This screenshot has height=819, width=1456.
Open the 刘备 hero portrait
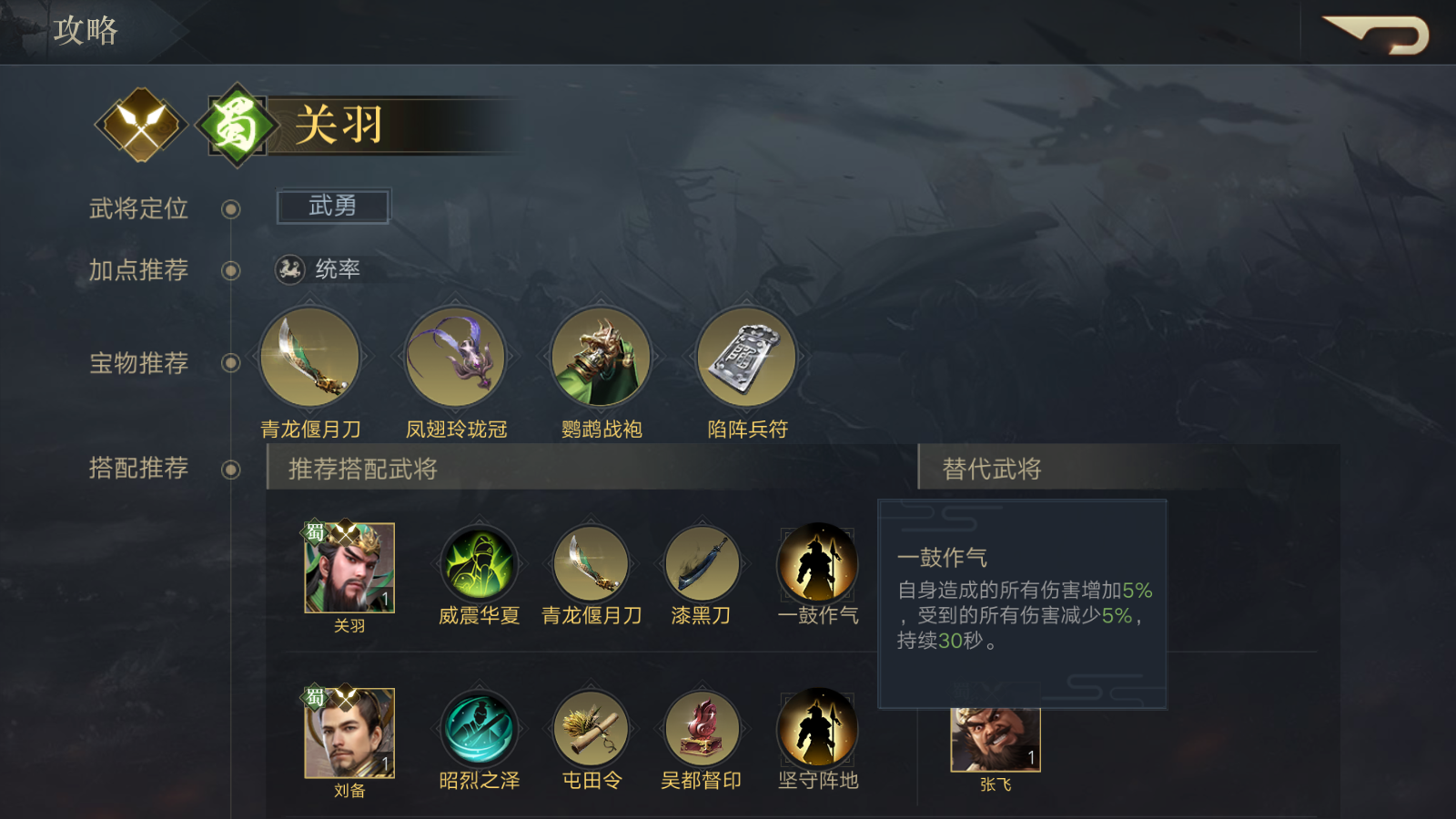tap(349, 733)
